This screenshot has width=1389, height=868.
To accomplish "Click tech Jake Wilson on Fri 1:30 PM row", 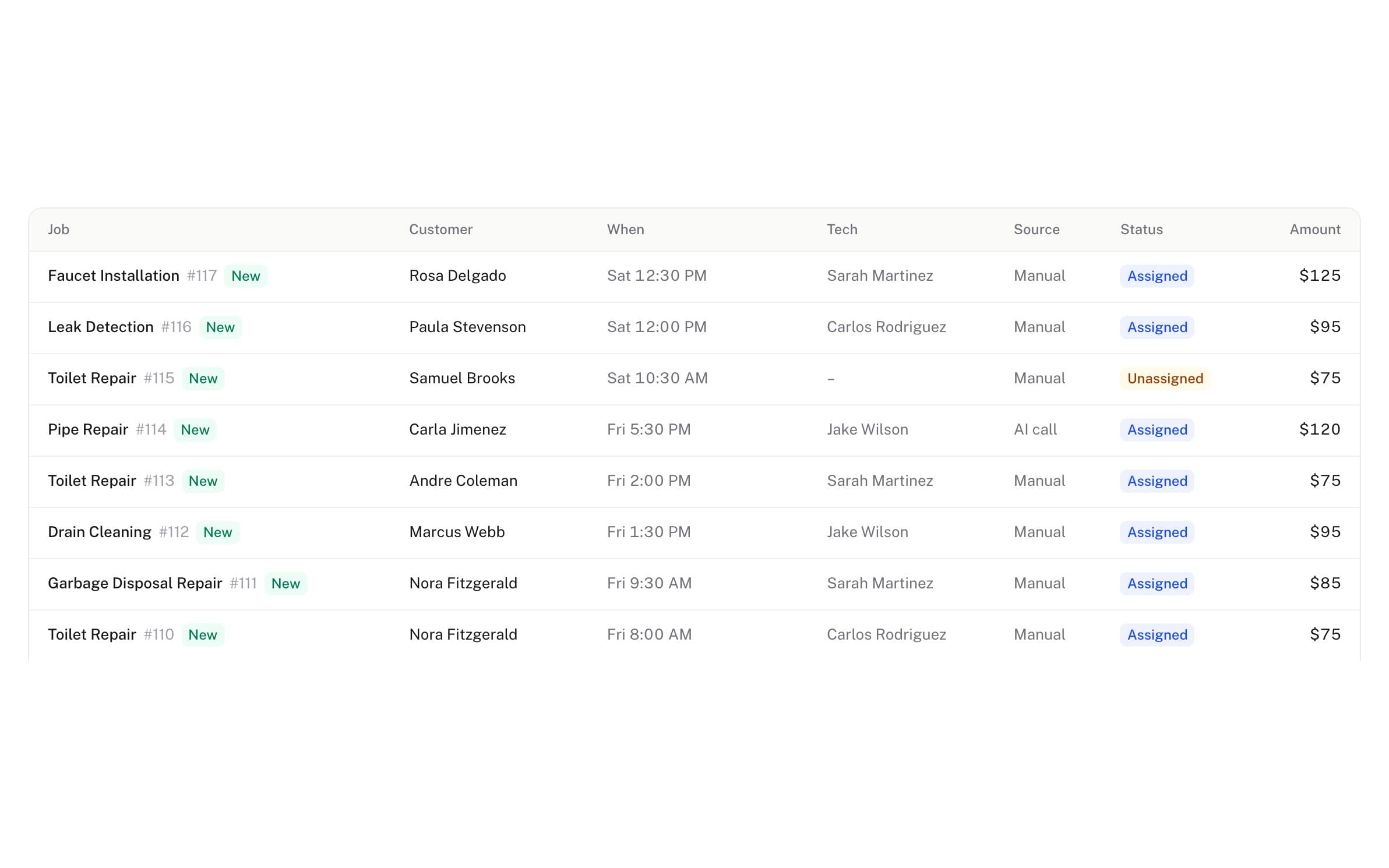I will tap(868, 532).
